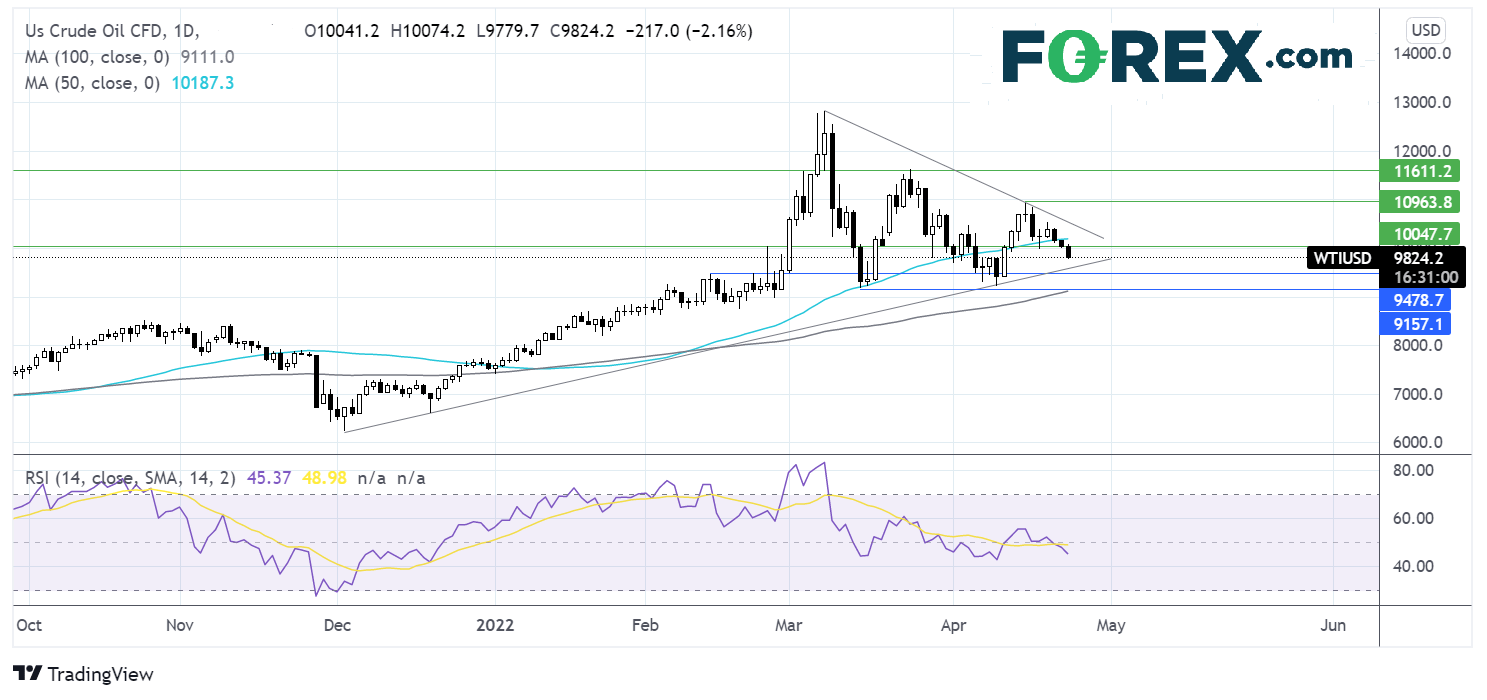The height and width of the screenshot is (700, 1487).
Task: Click the Mar date axis label
Action: point(791,625)
